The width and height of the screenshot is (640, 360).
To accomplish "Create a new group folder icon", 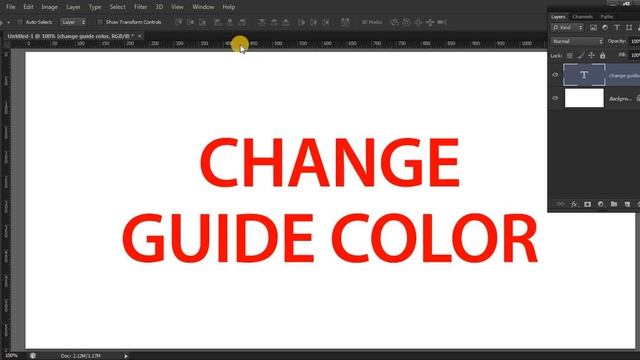I will pos(614,204).
